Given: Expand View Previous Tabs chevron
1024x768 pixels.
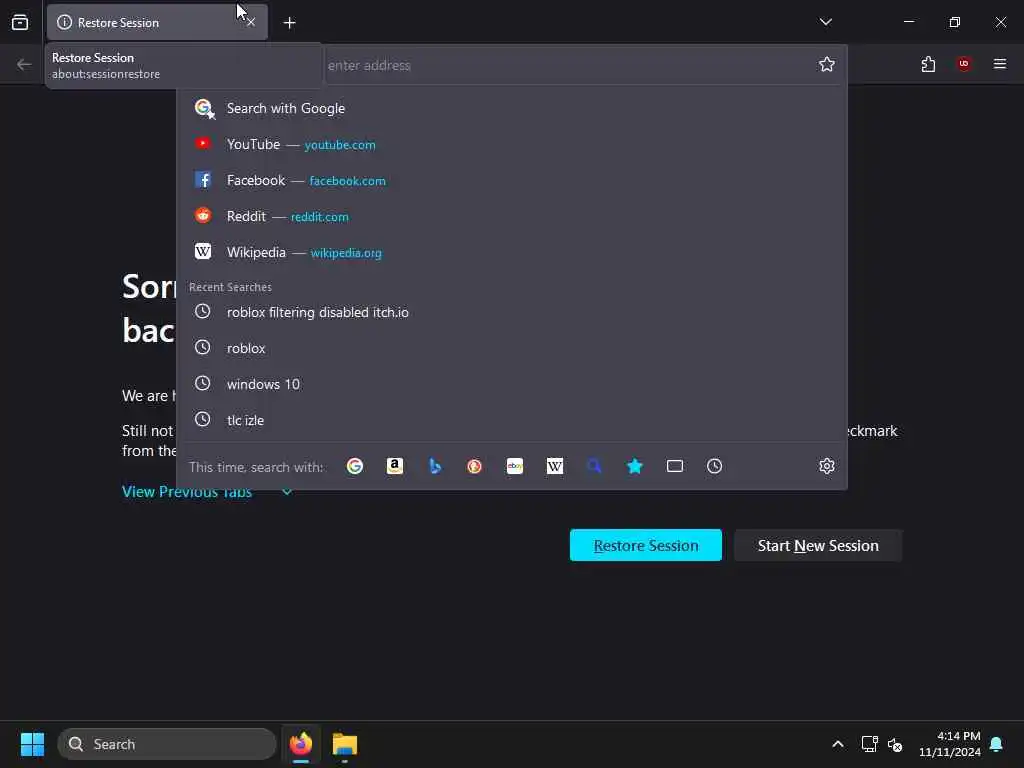Looking at the screenshot, I should [287, 492].
